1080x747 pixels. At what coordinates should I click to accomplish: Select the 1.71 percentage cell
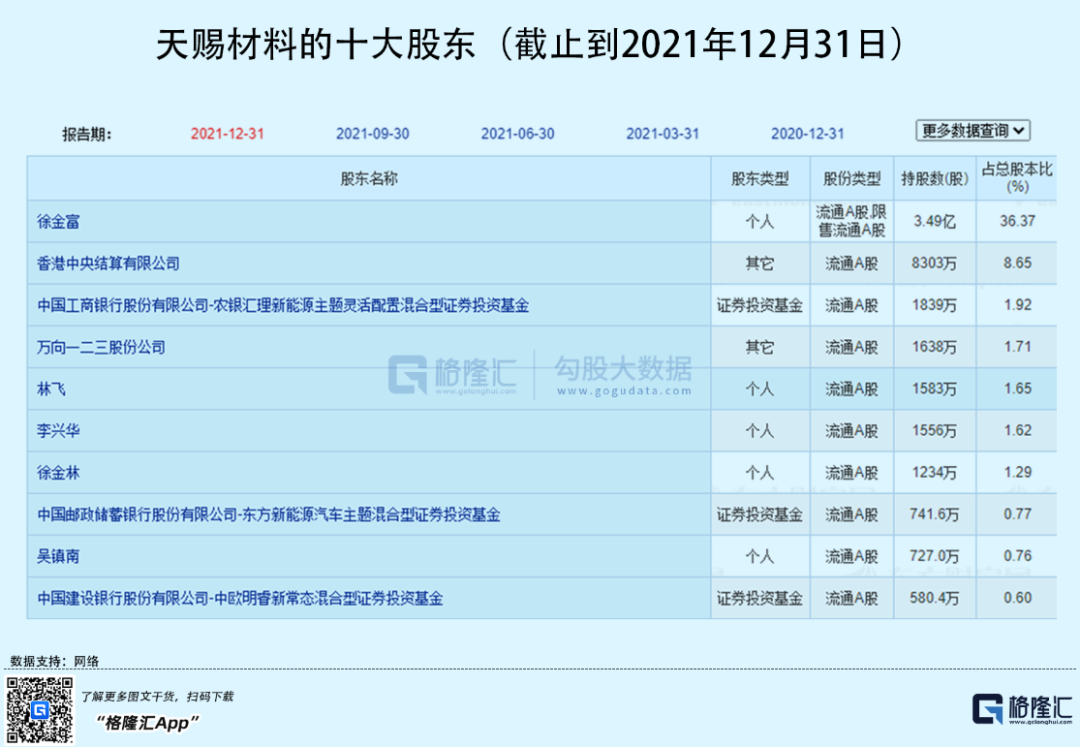(1017, 348)
